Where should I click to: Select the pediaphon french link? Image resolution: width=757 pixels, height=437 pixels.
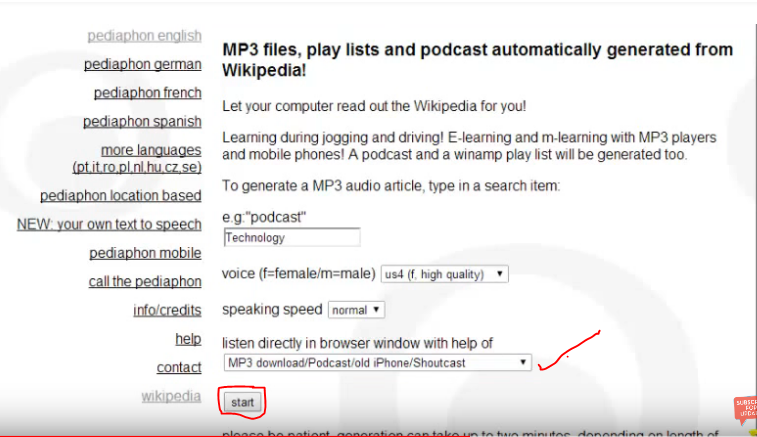[147, 93]
